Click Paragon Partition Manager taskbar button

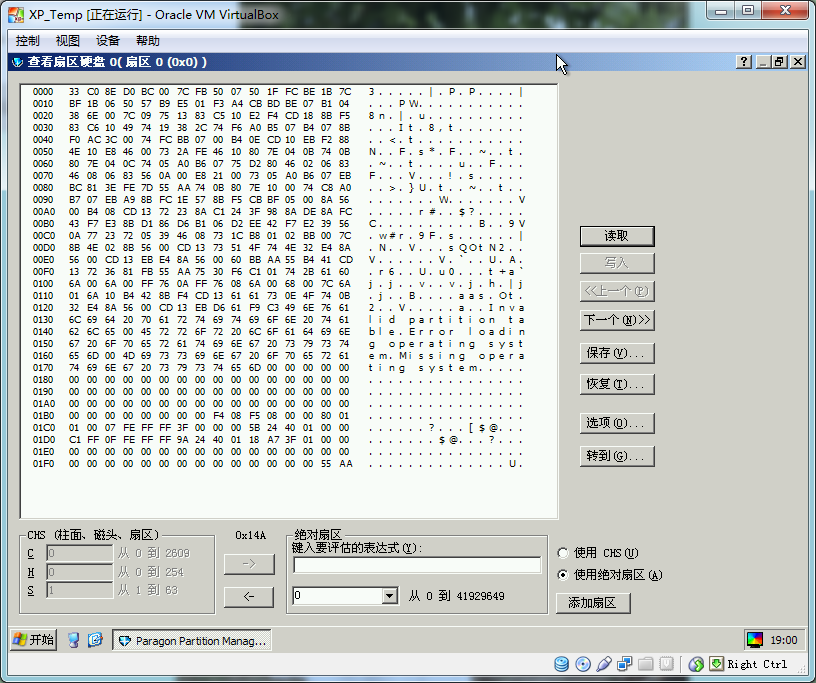pos(192,640)
